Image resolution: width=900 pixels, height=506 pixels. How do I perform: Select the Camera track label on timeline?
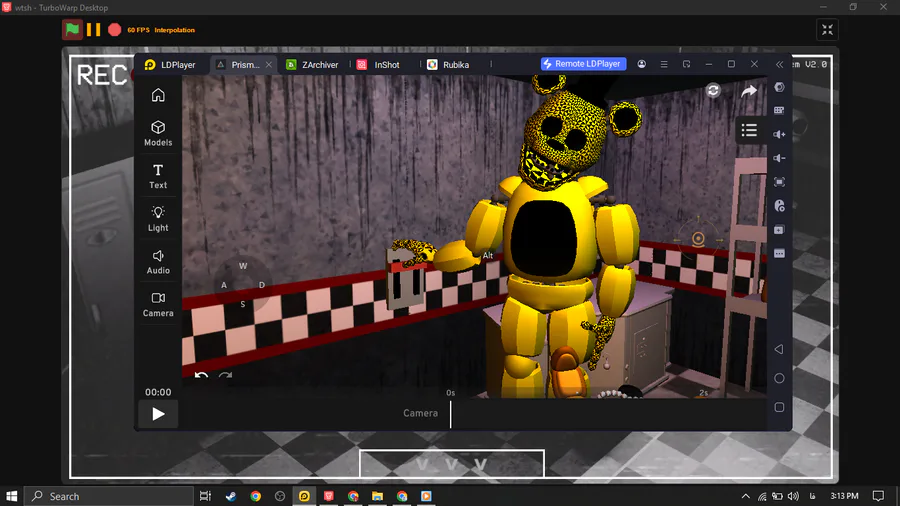pos(420,413)
